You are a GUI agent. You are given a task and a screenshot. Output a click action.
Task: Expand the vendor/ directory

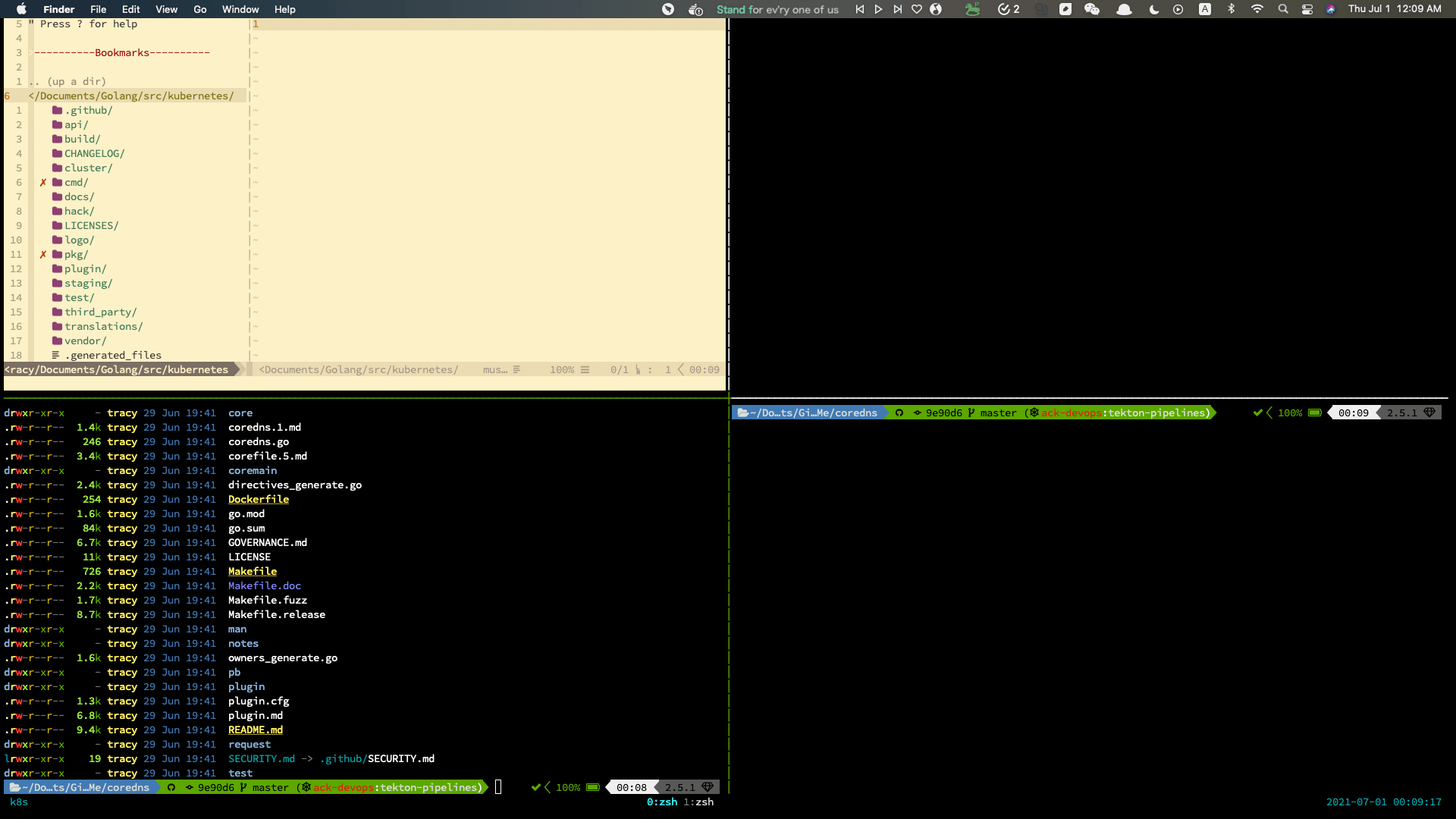pyautogui.click(x=84, y=341)
